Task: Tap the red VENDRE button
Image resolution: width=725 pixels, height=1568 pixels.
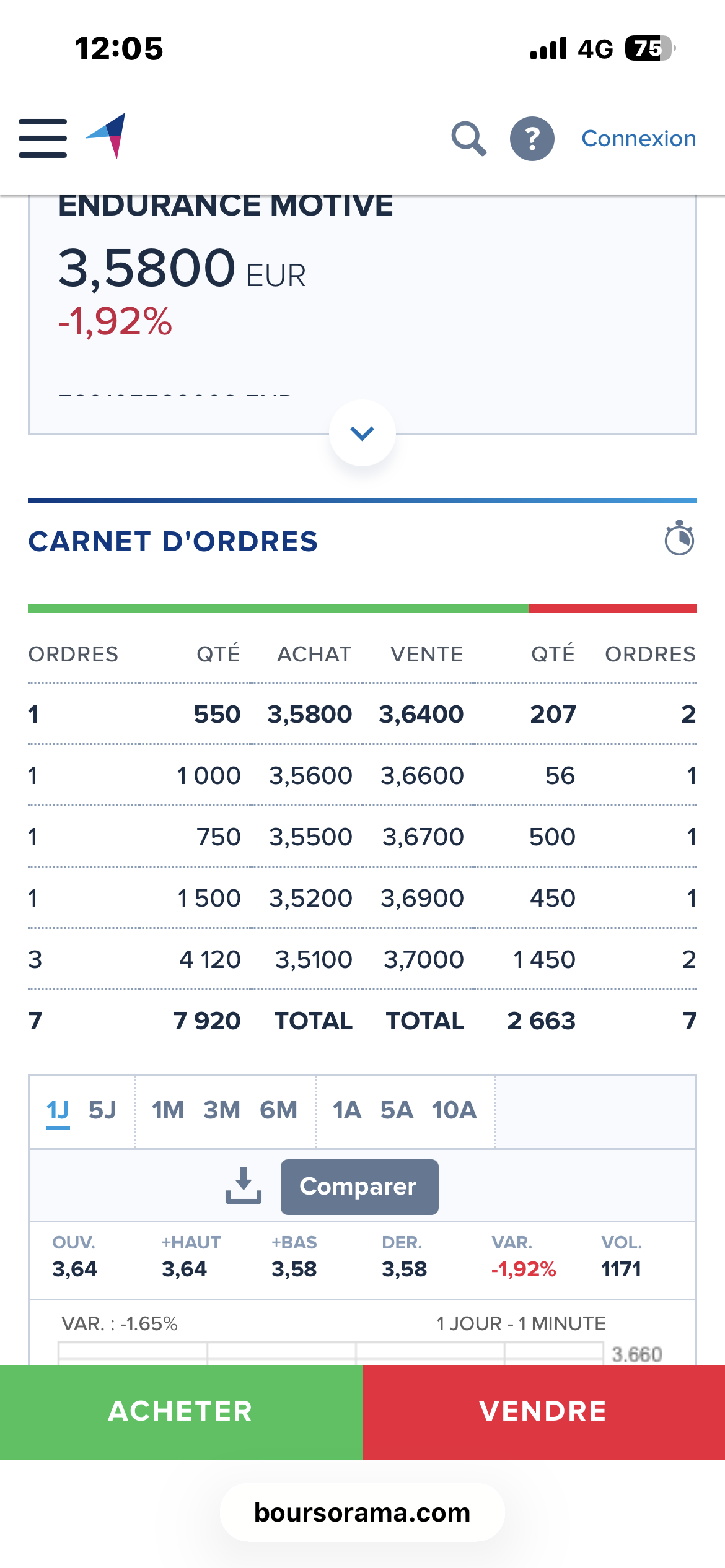Action: (x=543, y=1412)
